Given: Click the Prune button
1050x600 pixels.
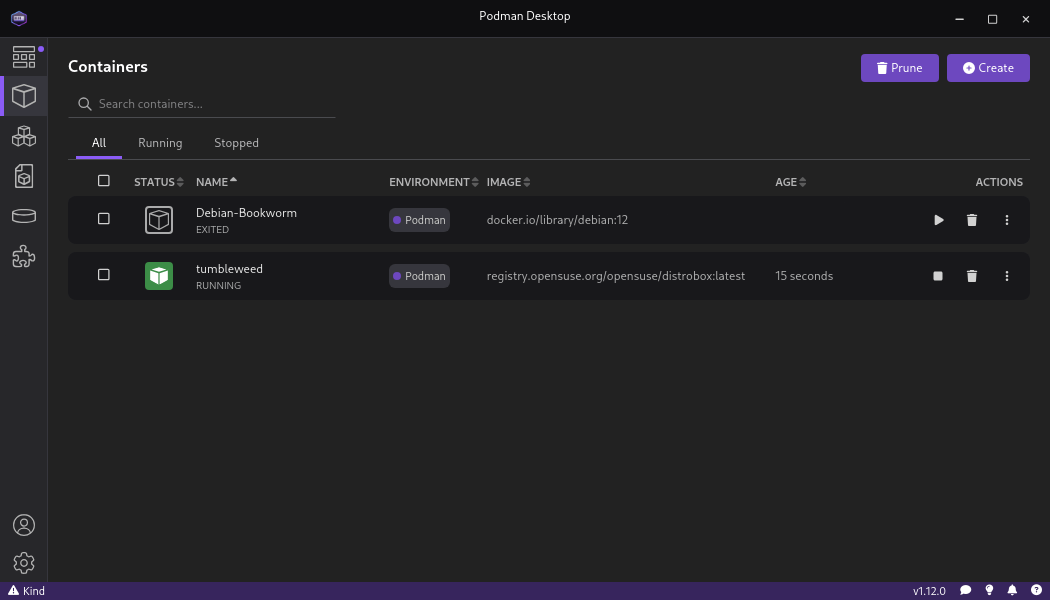Looking at the screenshot, I should [899, 68].
